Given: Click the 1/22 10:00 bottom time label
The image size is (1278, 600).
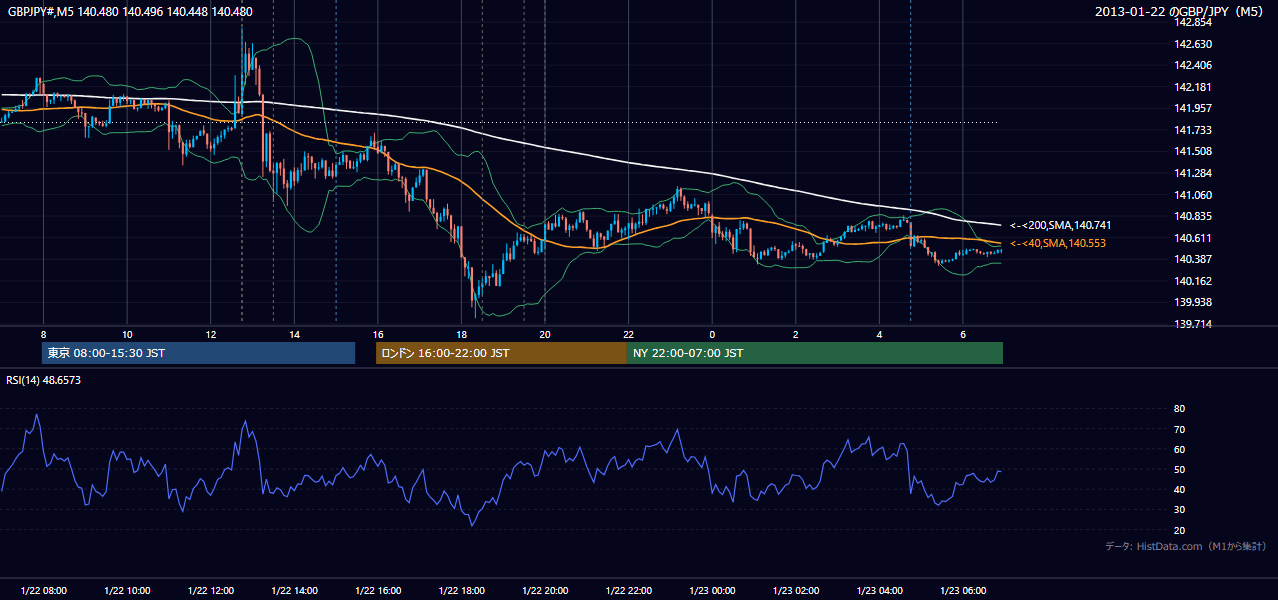Looking at the screenshot, I should click(x=127, y=591).
